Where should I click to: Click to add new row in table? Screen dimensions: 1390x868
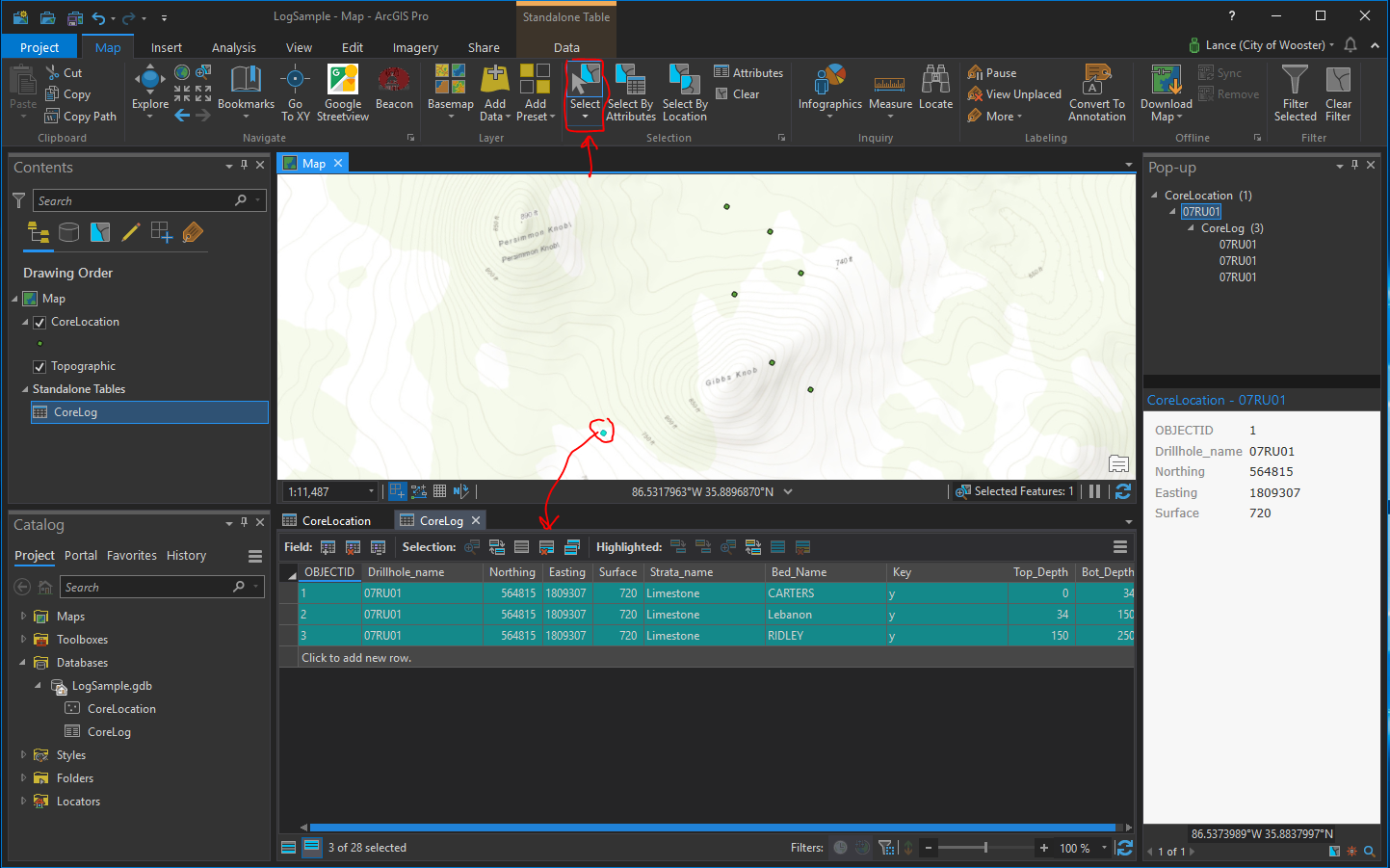coord(356,658)
